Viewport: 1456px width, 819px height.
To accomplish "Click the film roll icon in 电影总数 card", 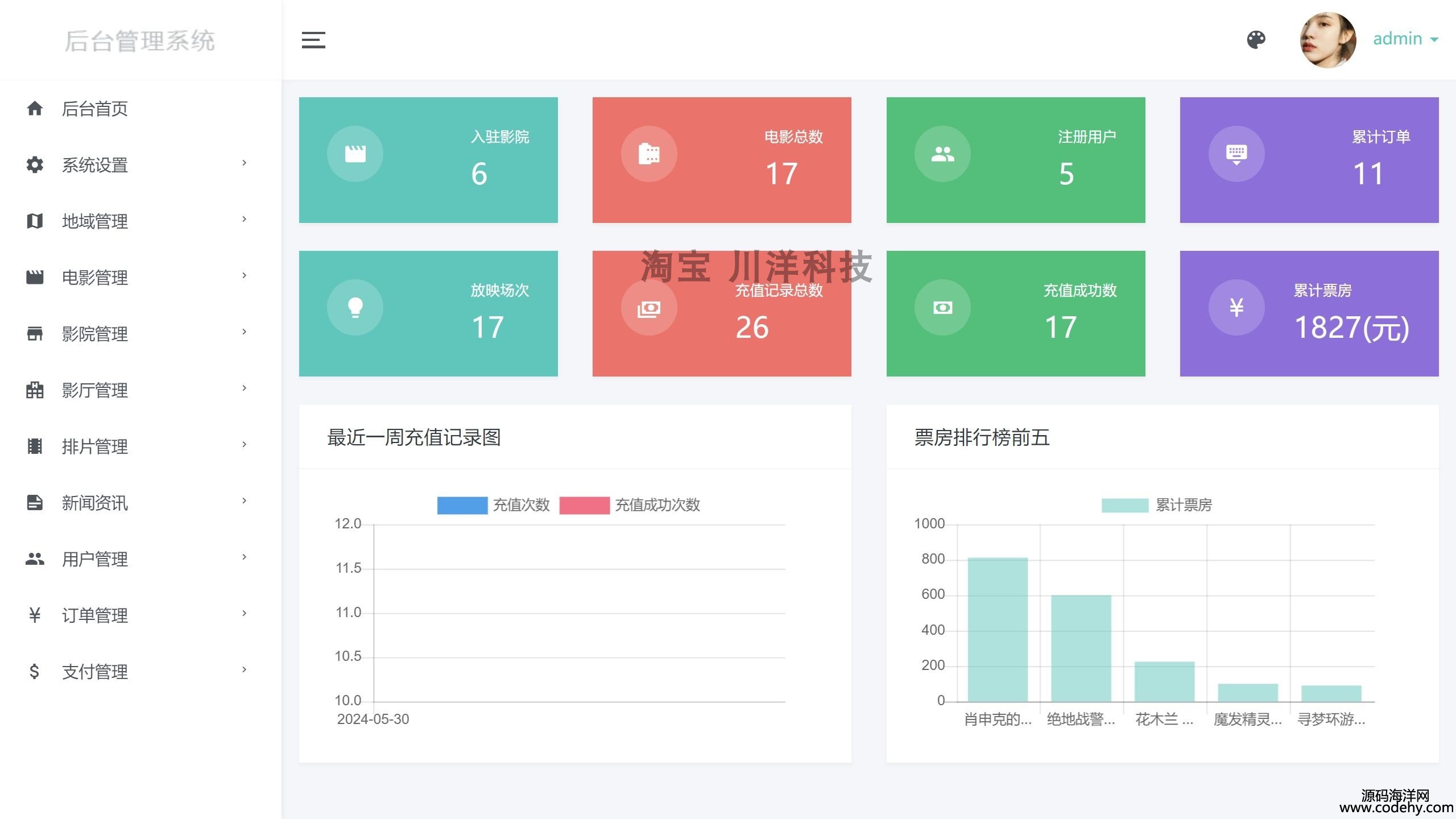I will tap(648, 154).
